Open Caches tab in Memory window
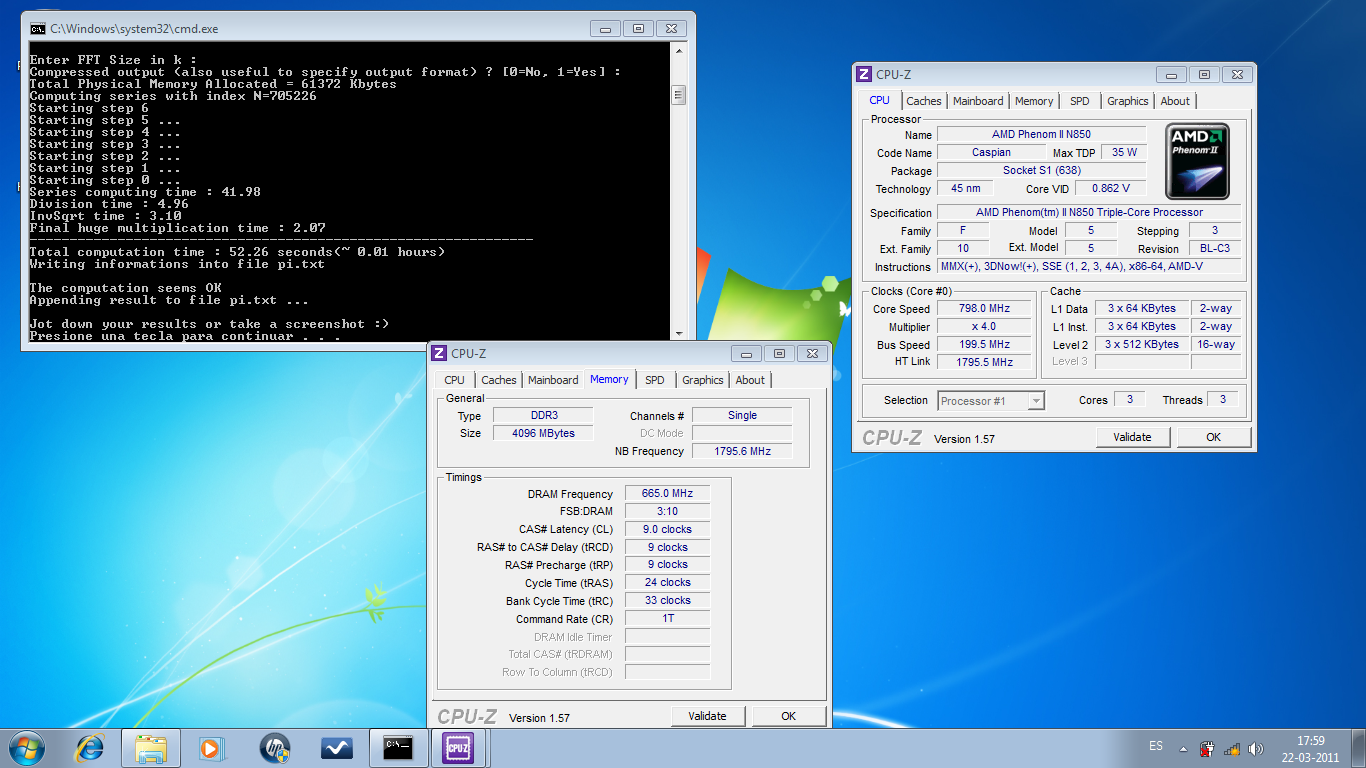Screen dimensions: 1366x768 click(499, 380)
